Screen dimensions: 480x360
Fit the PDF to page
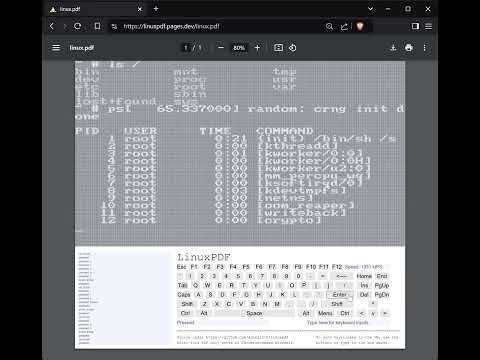point(278,48)
